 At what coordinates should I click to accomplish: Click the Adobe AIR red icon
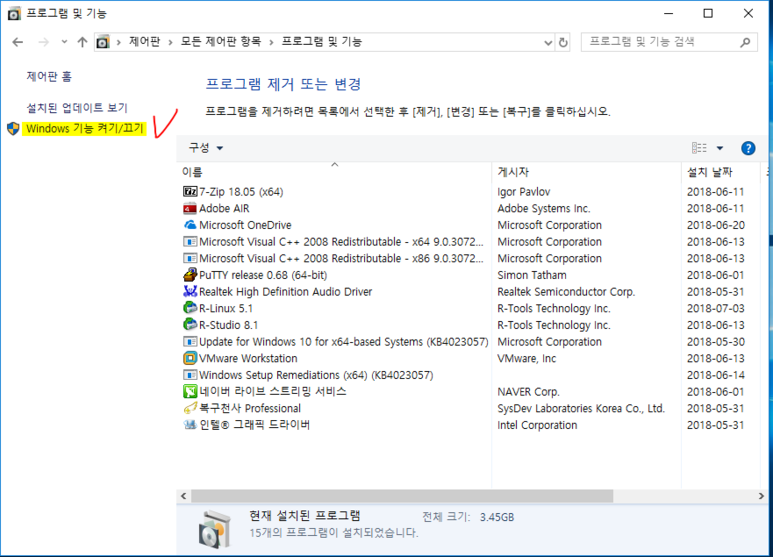[190, 209]
